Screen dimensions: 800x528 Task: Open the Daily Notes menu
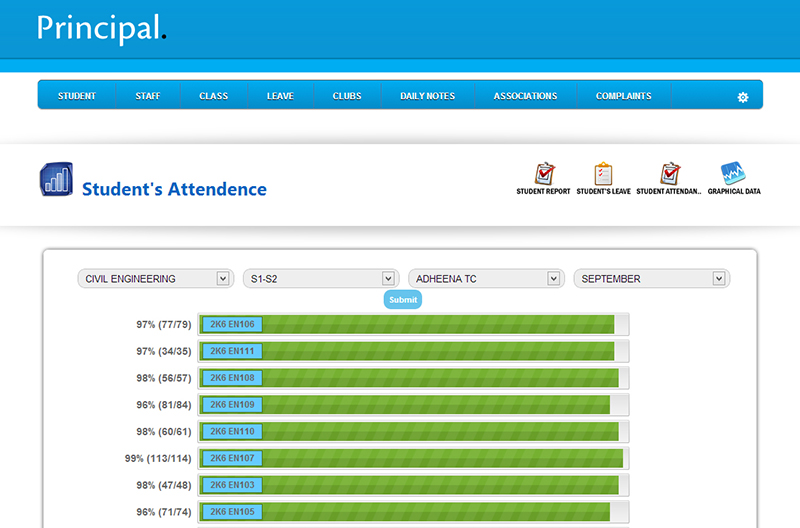click(x=427, y=96)
